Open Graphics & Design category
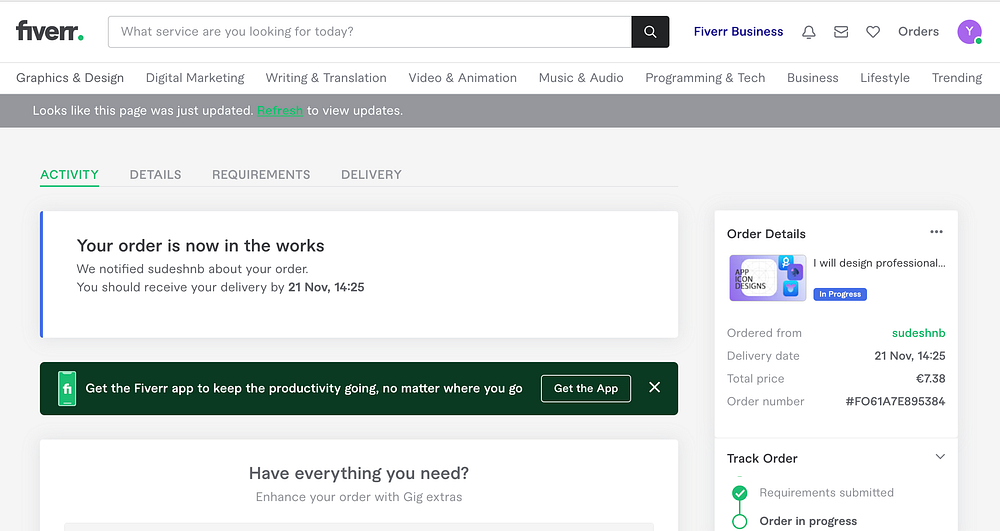 point(70,78)
